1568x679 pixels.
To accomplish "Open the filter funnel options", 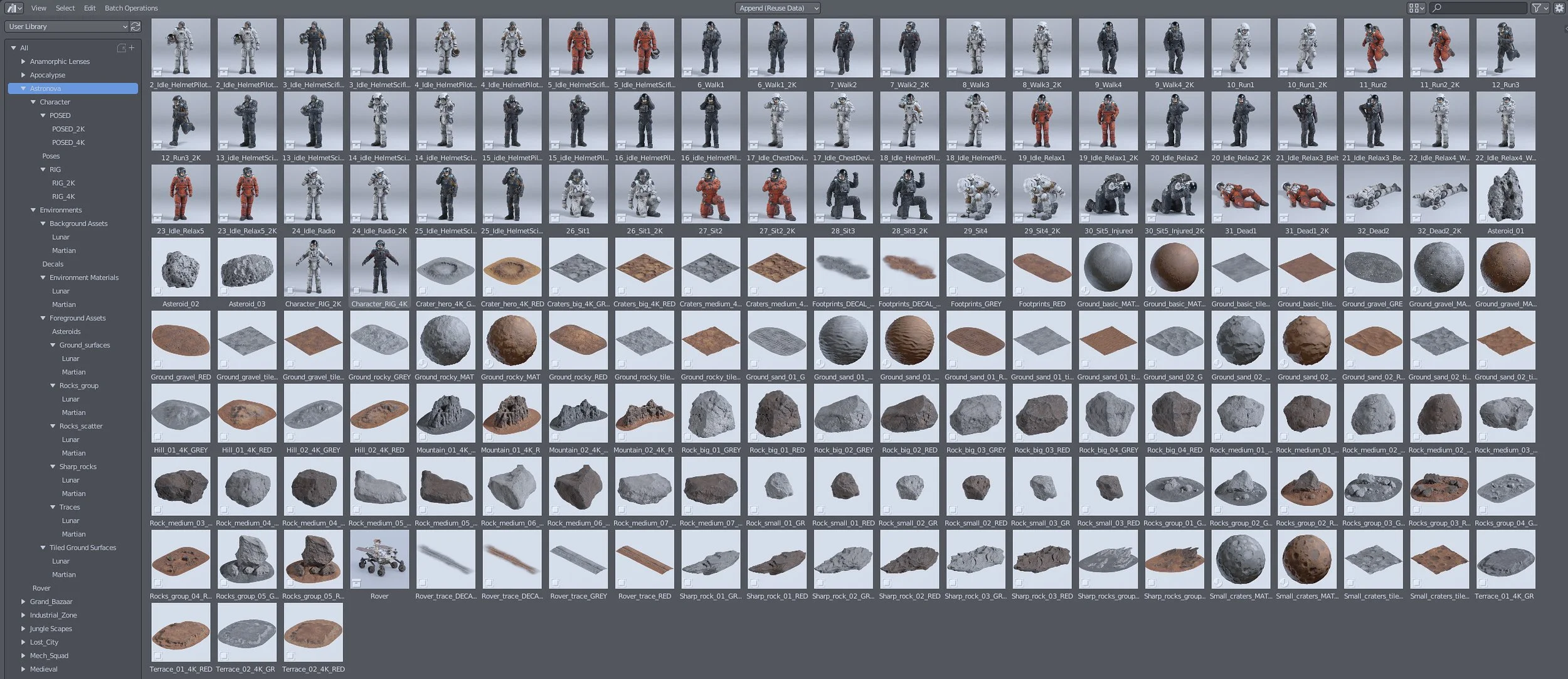I will pyautogui.click(x=1540, y=8).
